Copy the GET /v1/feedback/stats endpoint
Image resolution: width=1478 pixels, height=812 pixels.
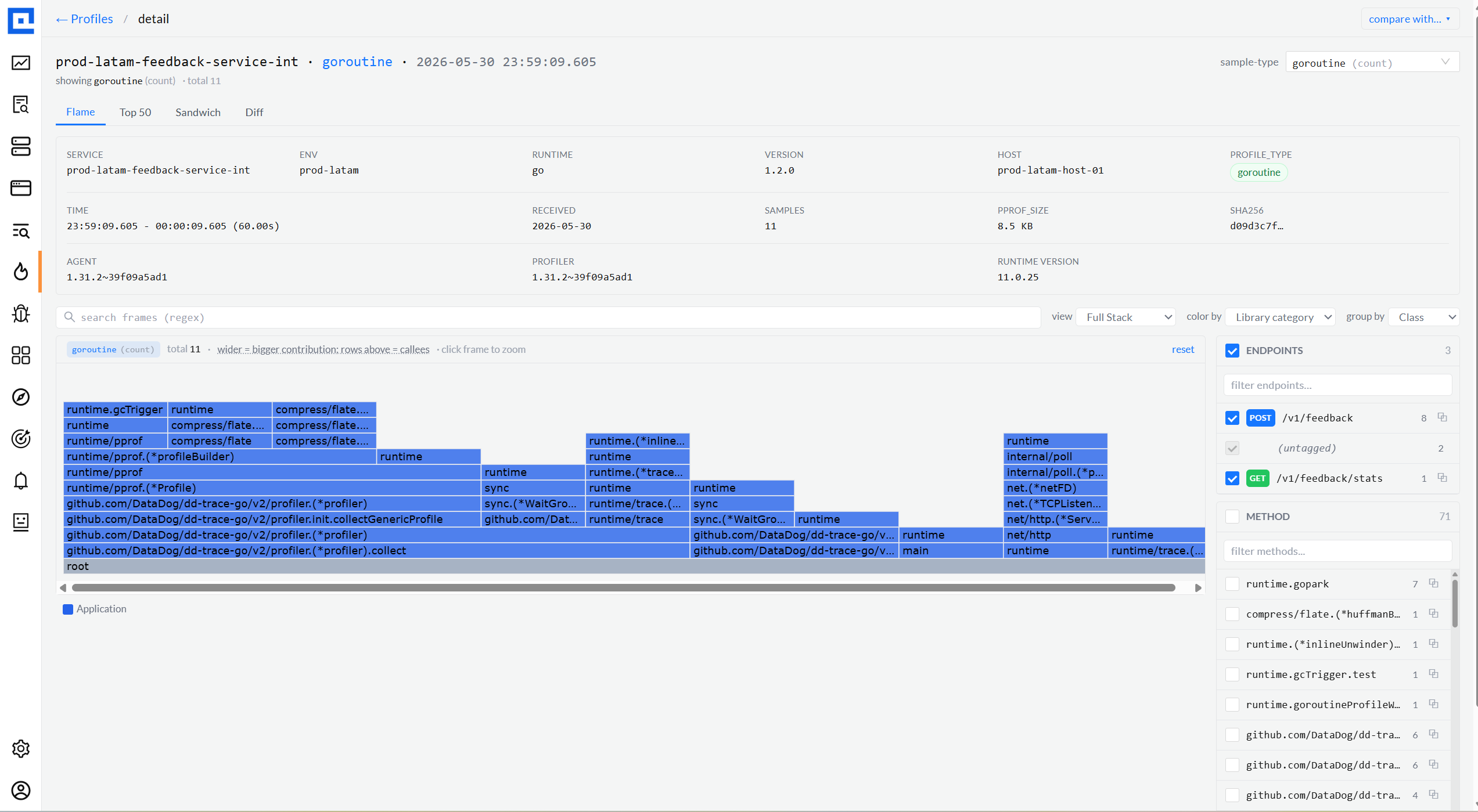click(1442, 478)
